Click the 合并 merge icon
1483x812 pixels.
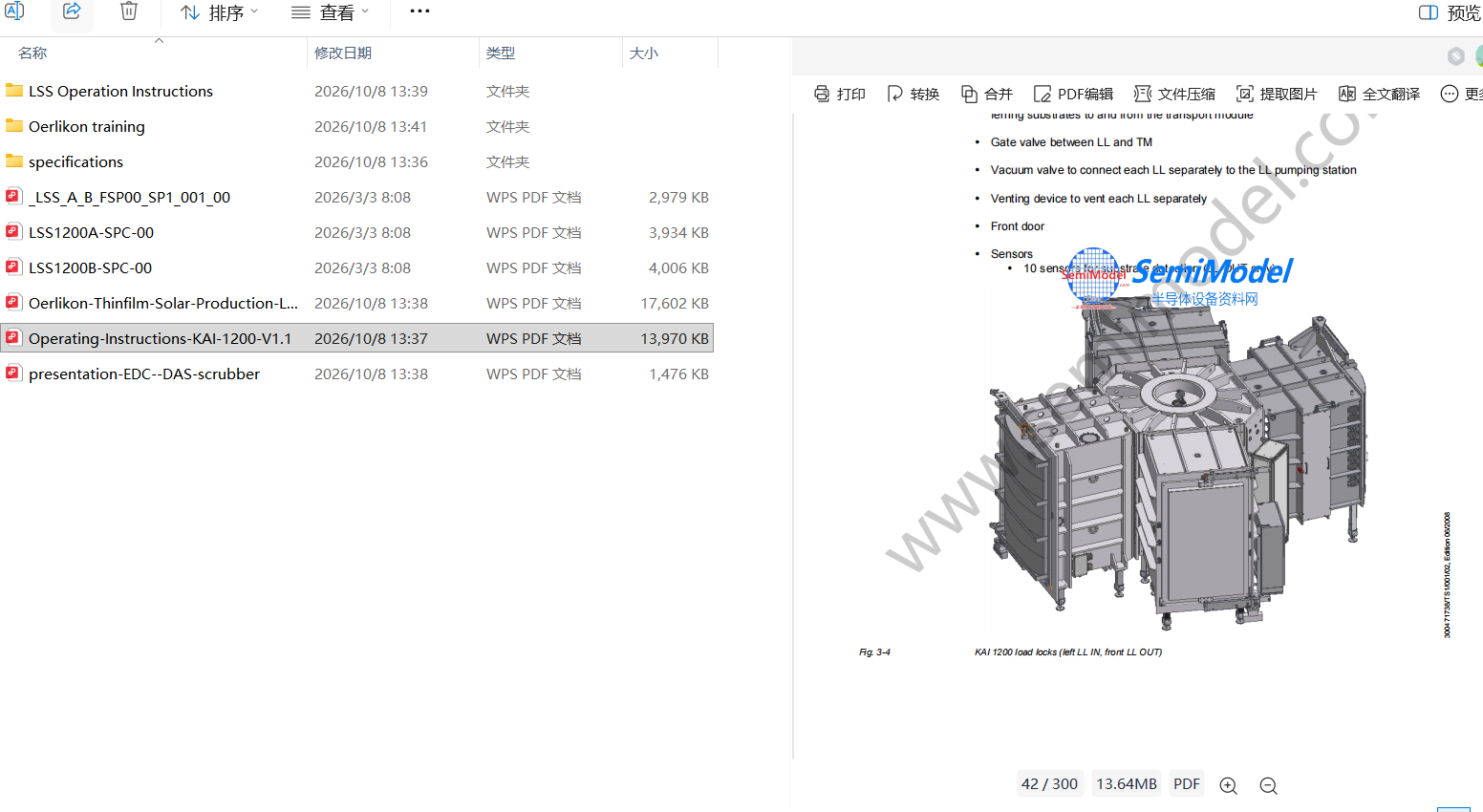point(969,94)
